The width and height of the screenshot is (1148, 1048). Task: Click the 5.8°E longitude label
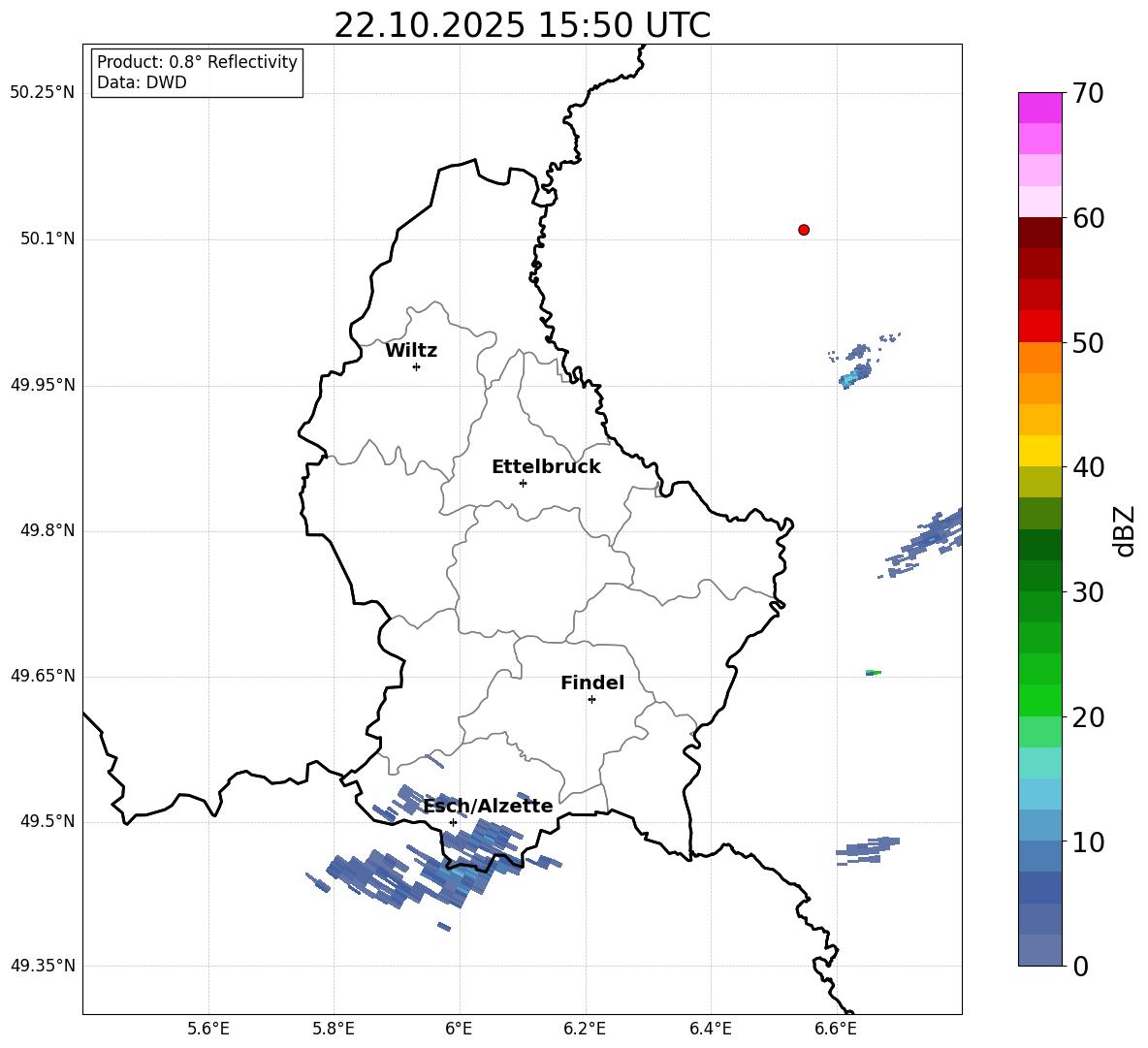(334, 1029)
